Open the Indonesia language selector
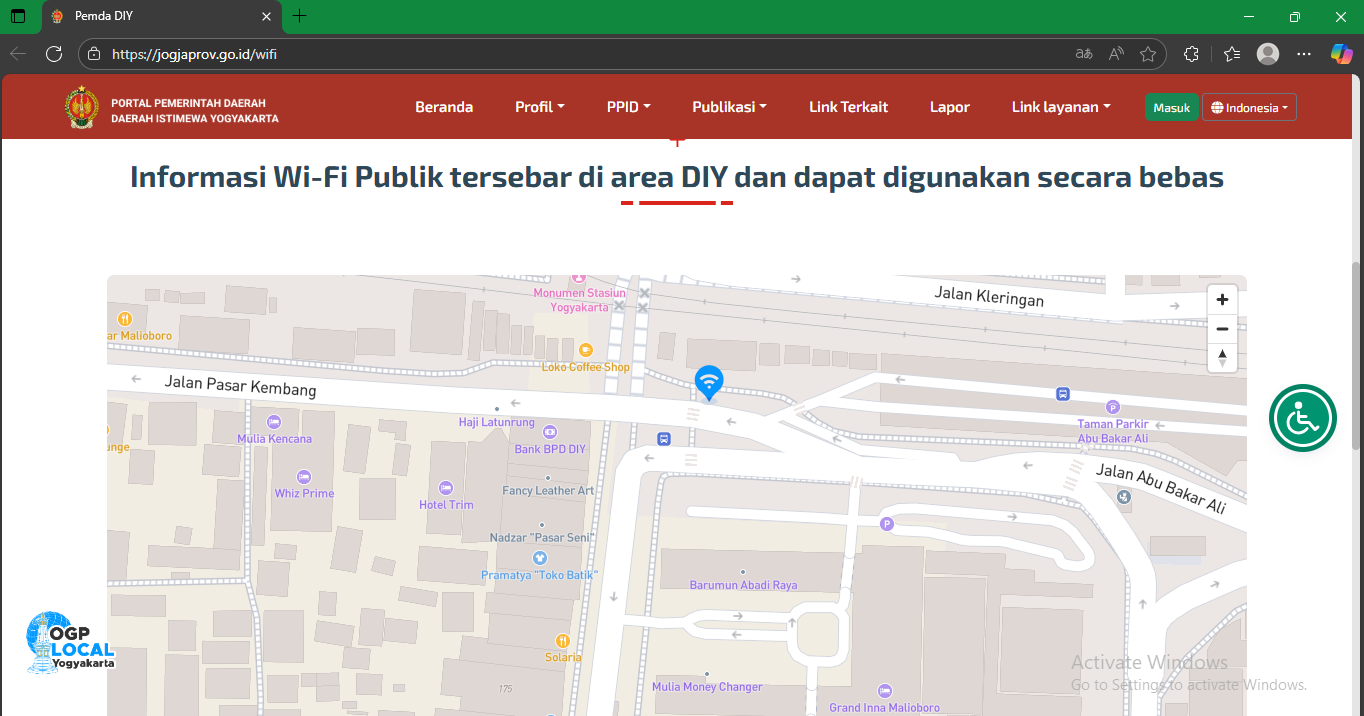The width and height of the screenshot is (1364, 716). tap(1249, 108)
